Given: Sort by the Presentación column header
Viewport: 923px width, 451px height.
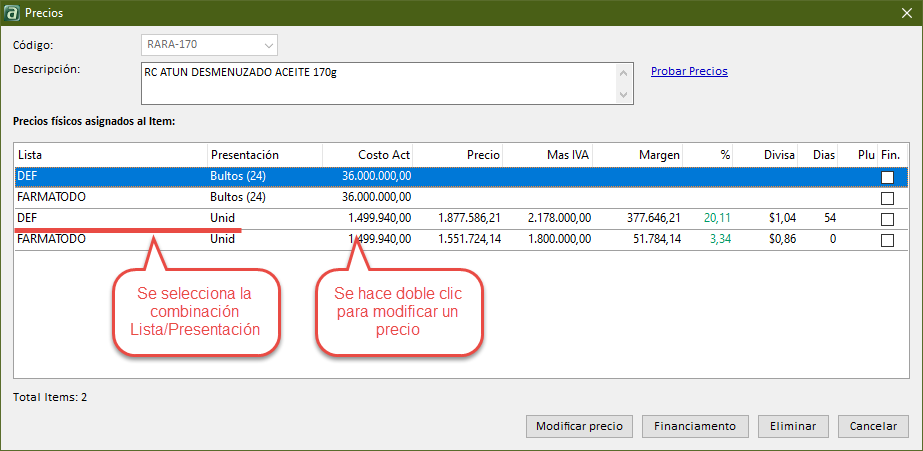Looking at the screenshot, I should 264,155.
